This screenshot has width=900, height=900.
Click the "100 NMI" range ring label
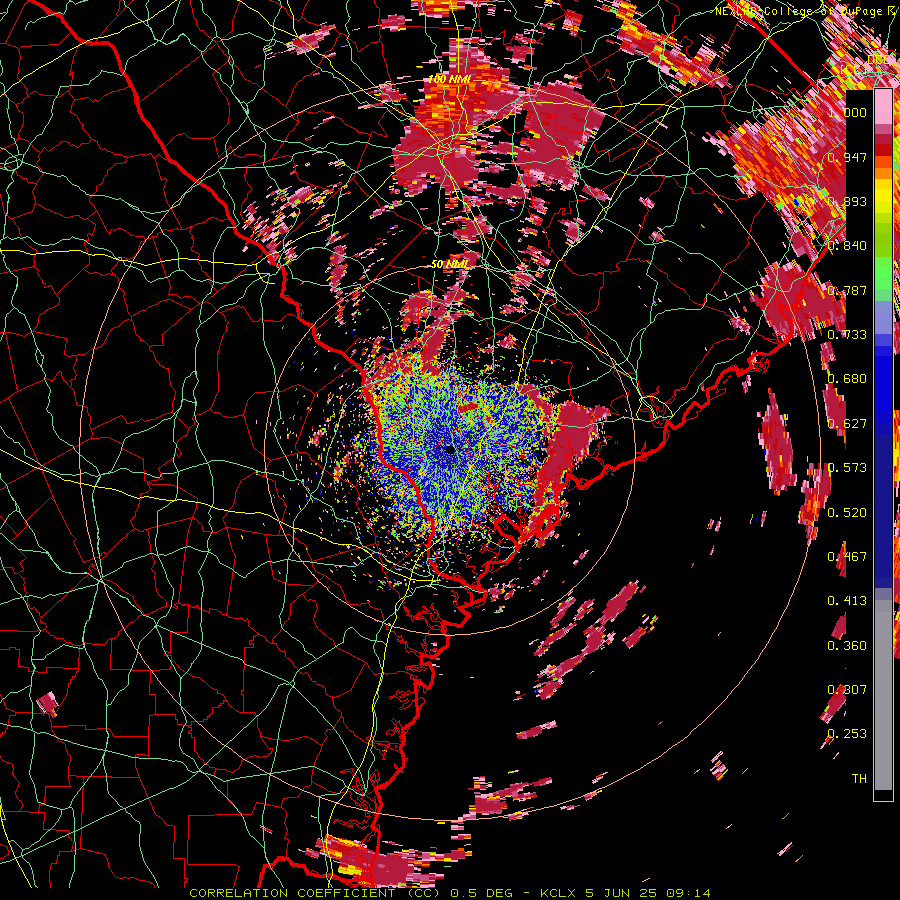point(449,79)
